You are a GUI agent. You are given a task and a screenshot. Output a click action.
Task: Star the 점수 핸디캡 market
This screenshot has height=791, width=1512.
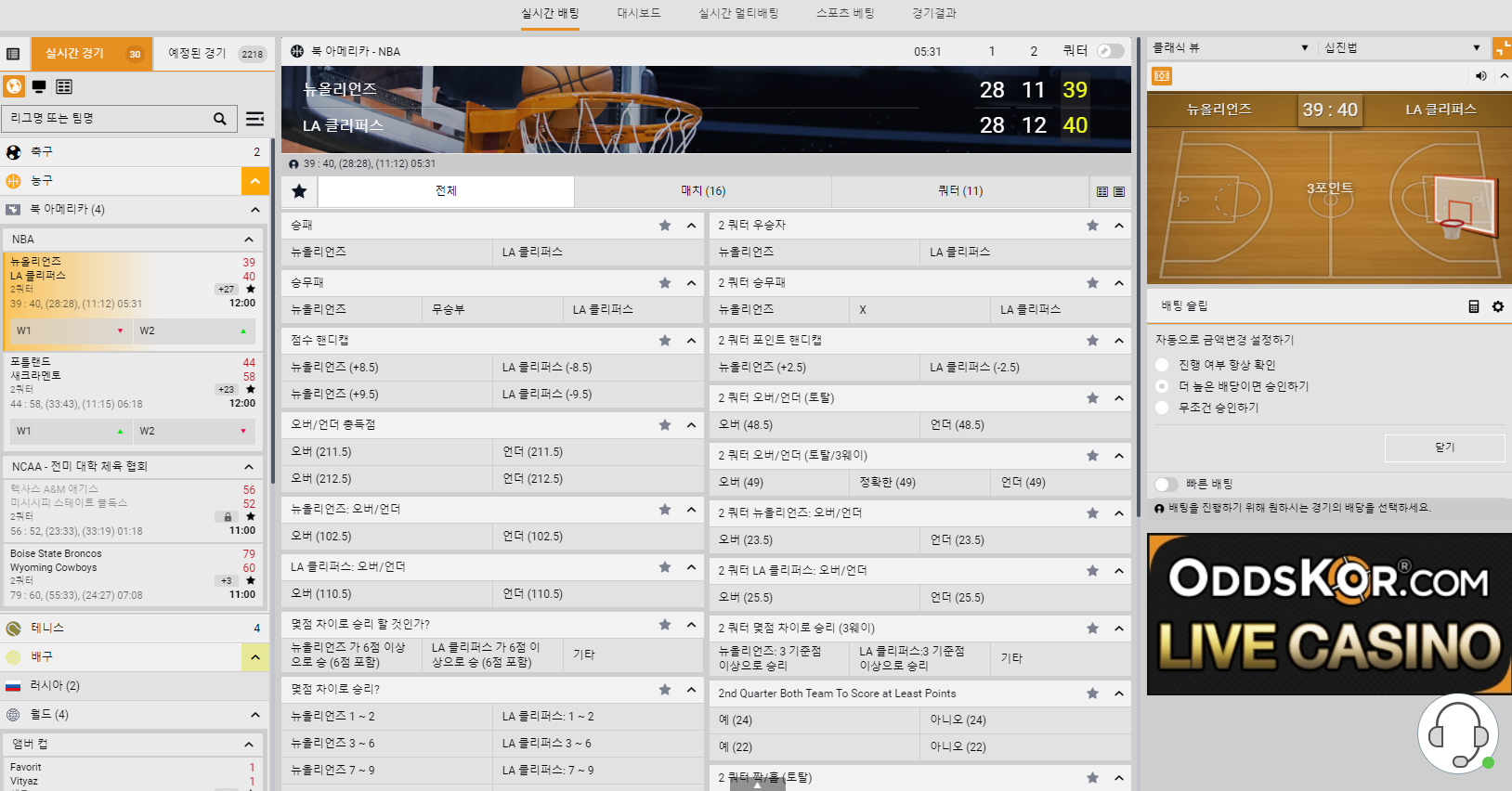665,341
